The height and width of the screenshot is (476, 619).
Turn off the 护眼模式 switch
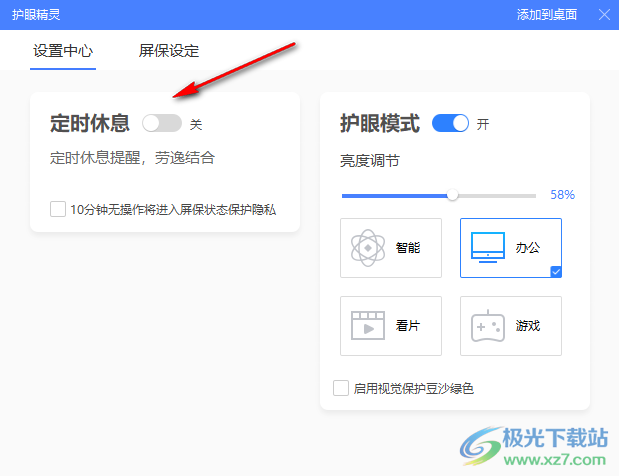click(450, 124)
